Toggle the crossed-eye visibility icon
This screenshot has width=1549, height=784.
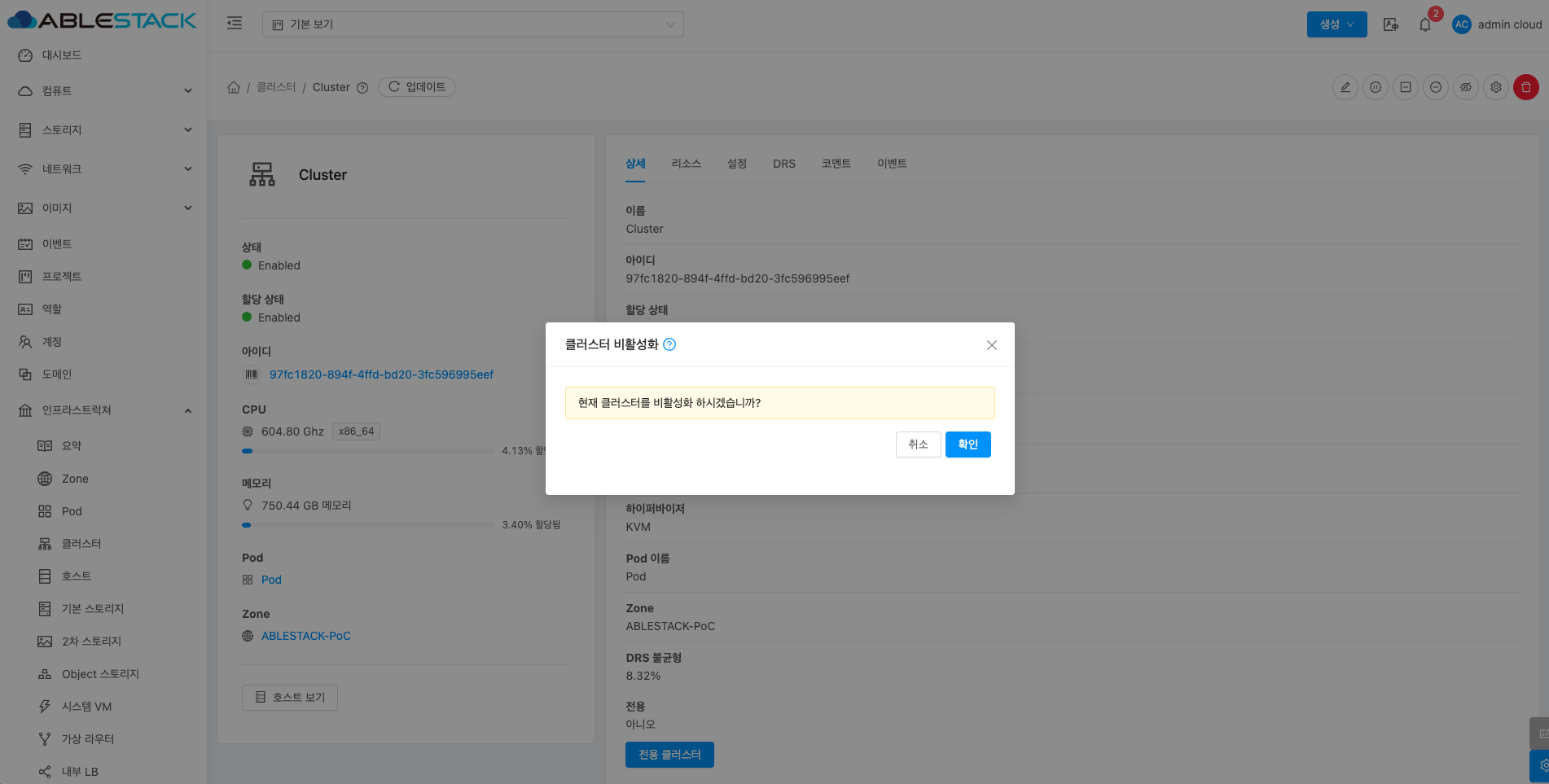1465,87
